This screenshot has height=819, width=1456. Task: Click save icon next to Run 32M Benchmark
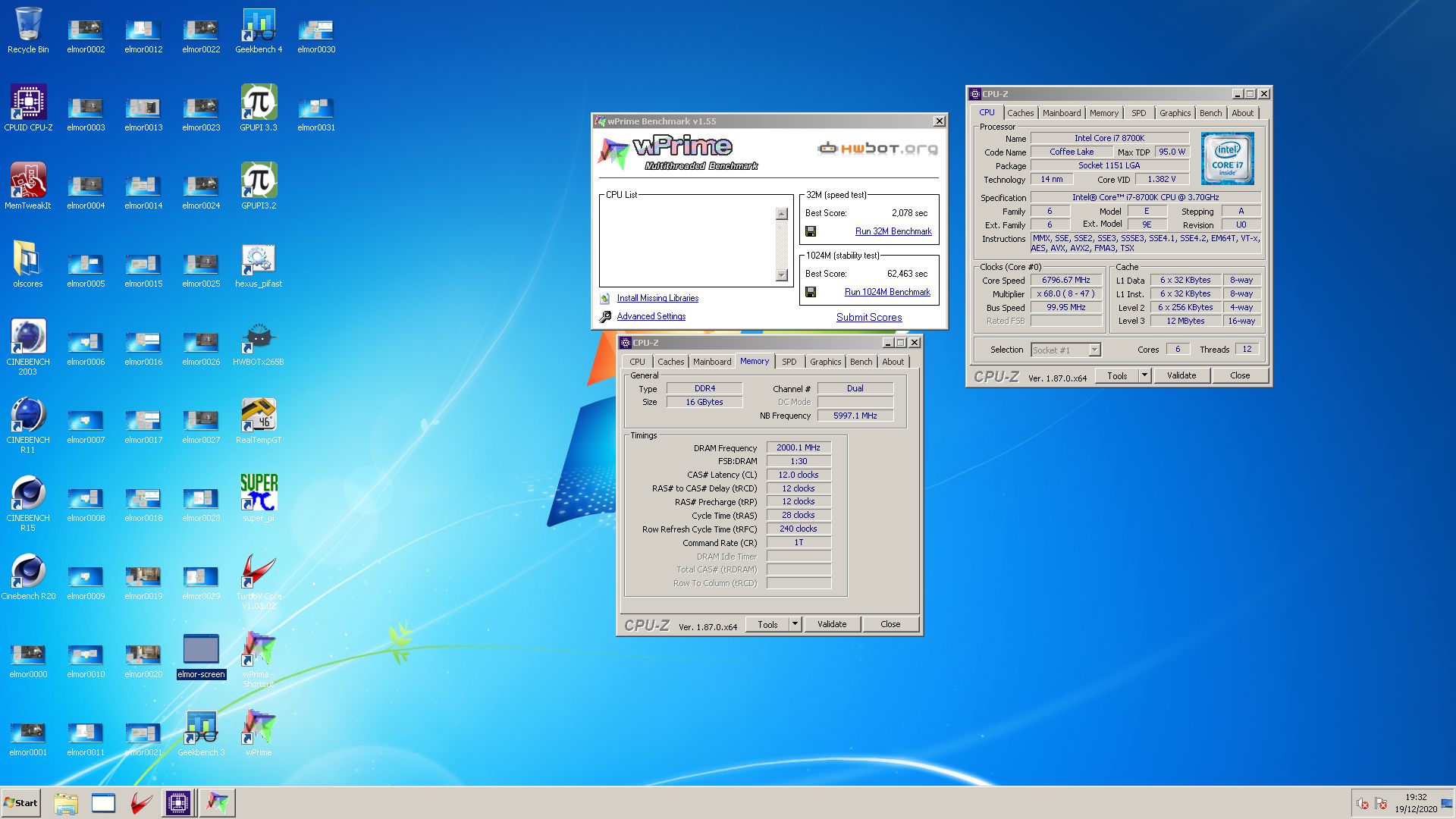811,231
